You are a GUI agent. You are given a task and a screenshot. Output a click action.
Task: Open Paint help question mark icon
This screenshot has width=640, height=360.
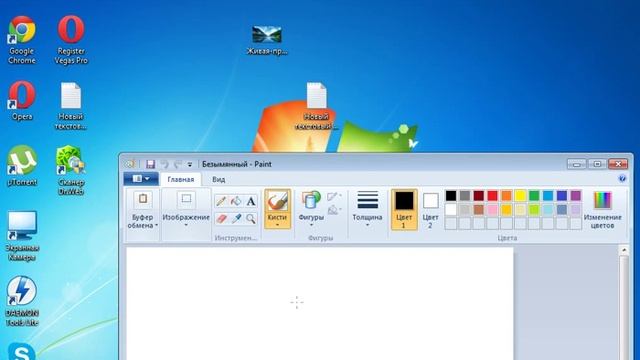click(622, 179)
